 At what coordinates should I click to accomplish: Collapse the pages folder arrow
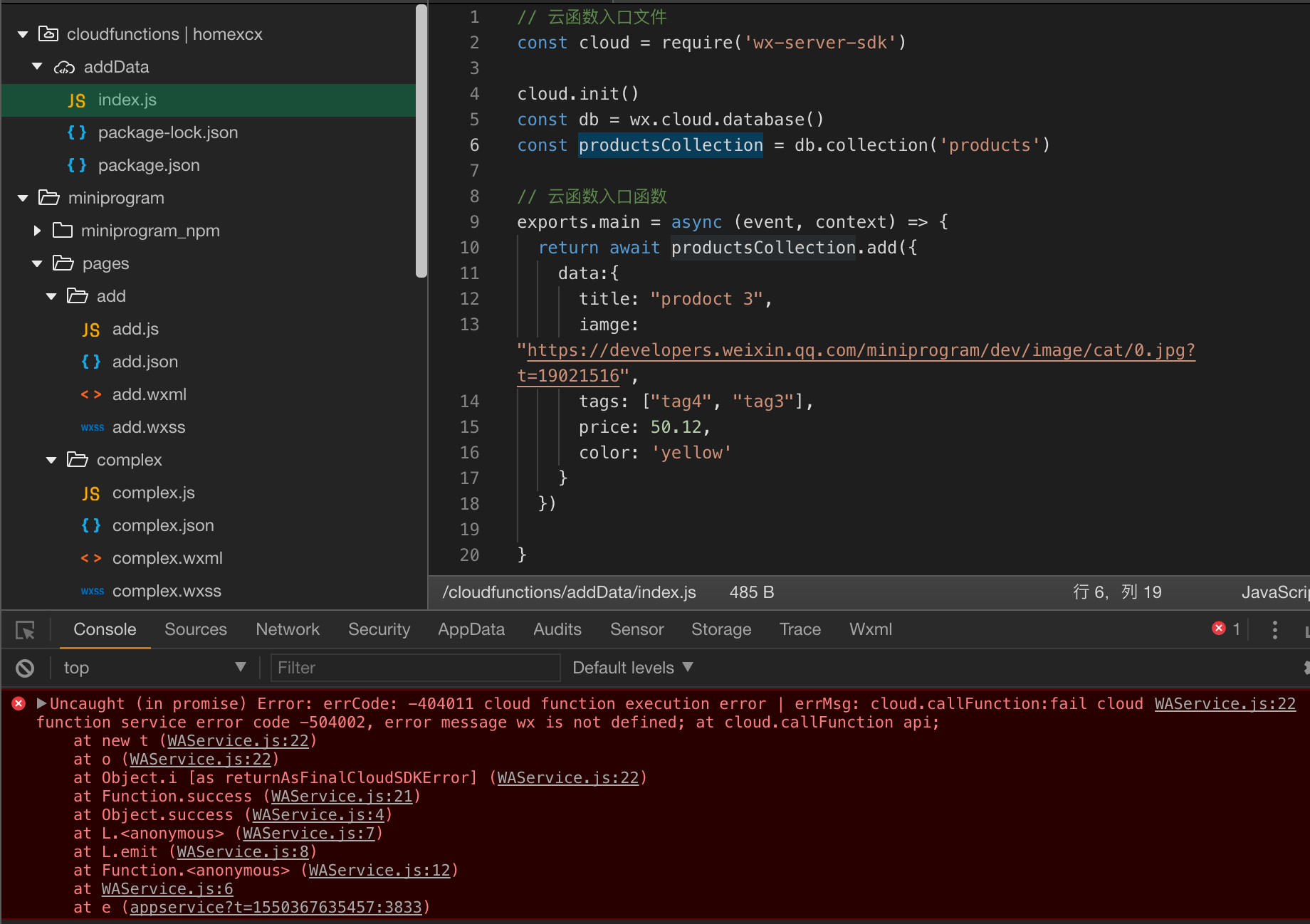[x=37, y=263]
